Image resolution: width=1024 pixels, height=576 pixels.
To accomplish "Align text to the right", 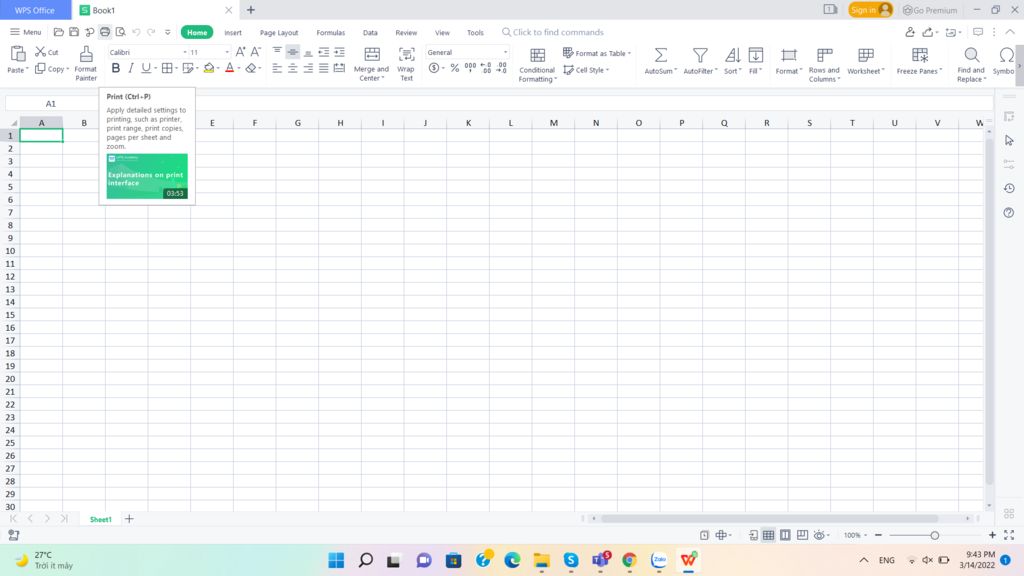I will point(308,68).
